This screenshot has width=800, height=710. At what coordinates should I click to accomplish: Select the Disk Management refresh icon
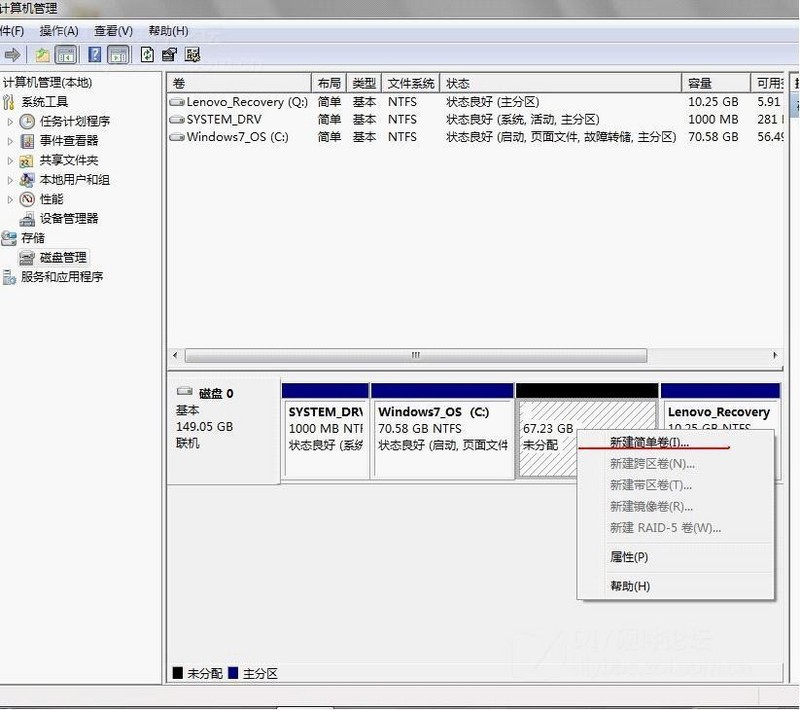(x=146, y=54)
